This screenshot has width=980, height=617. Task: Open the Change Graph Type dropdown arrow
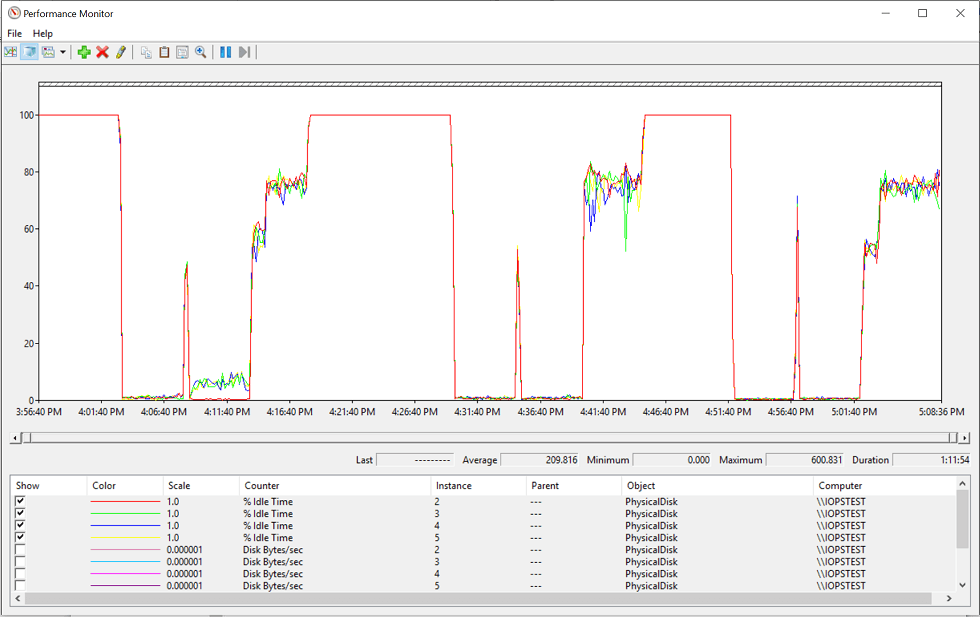click(x=62, y=51)
